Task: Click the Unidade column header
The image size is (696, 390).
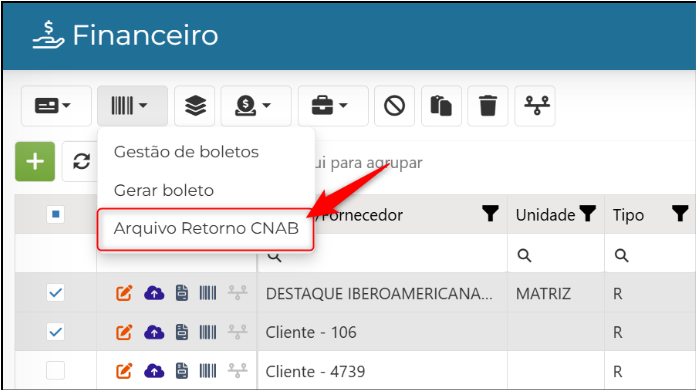Action: click(546, 215)
